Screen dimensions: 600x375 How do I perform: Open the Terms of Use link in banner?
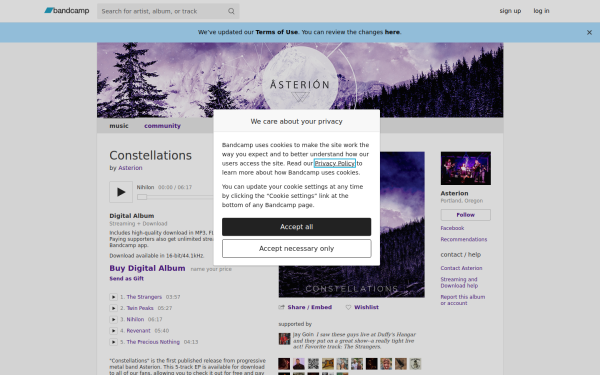(x=277, y=32)
